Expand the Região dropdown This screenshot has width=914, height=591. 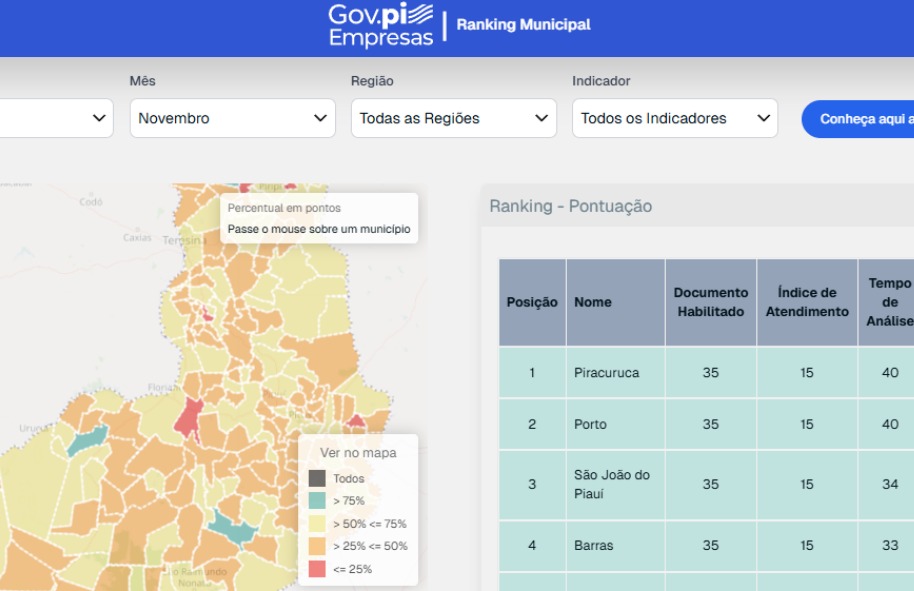(x=453, y=118)
